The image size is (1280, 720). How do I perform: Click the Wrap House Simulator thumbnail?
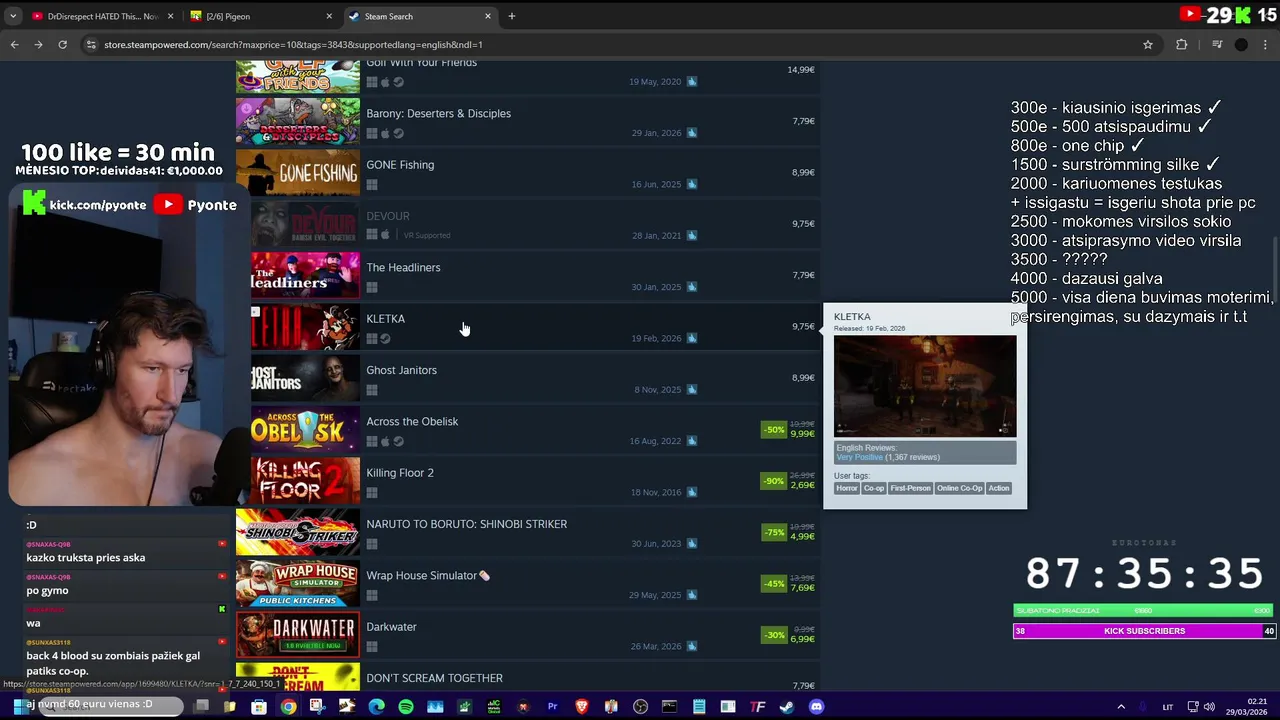[x=298, y=584]
